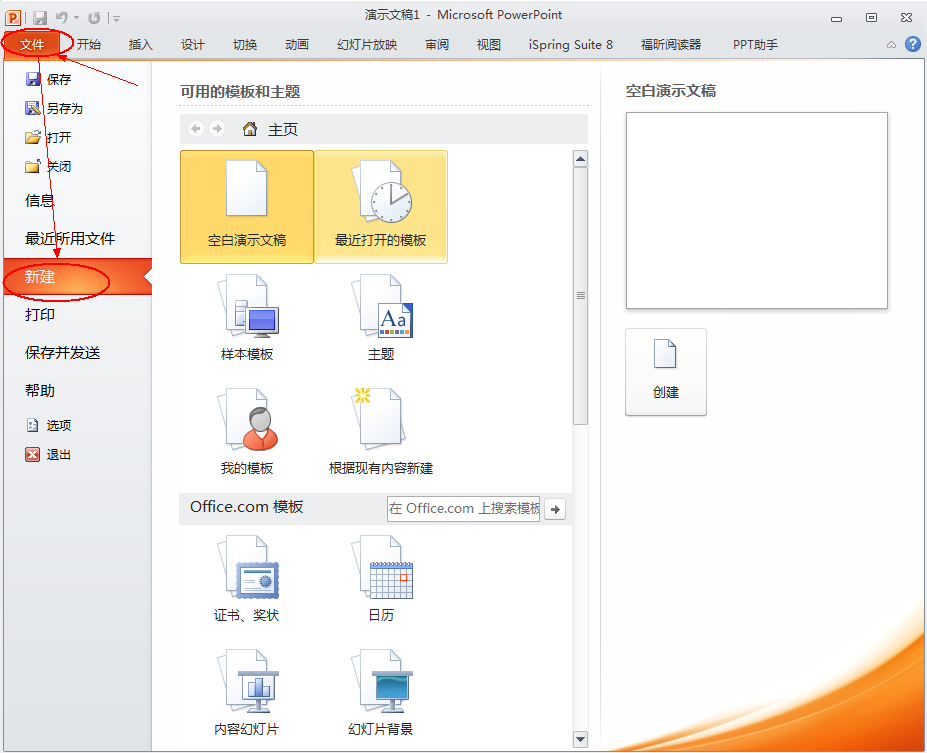This screenshot has height=753, width=927.
Task: Switch to the 视图 ribbon tab
Action: click(489, 44)
